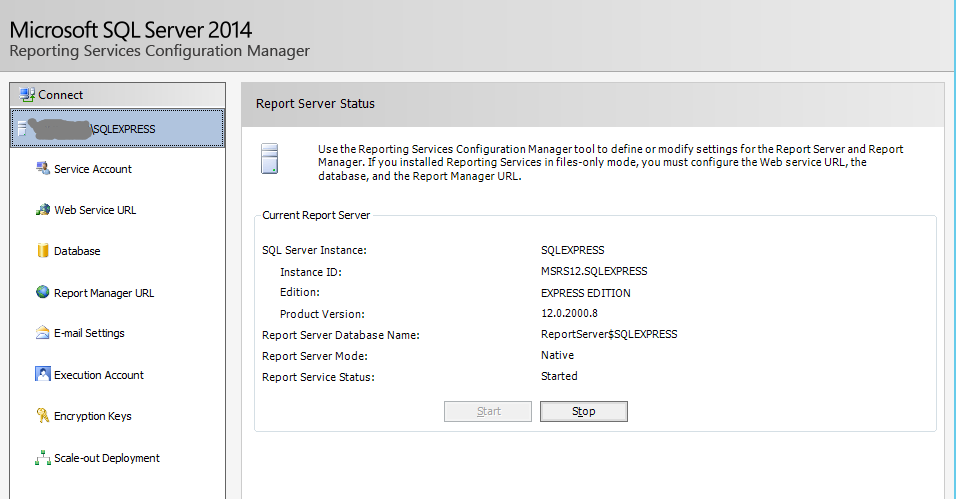This screenshot has width=956, height=499.
Task: Click the ReportServer$SQLEXPRESS database name
Action: (609, 334)
